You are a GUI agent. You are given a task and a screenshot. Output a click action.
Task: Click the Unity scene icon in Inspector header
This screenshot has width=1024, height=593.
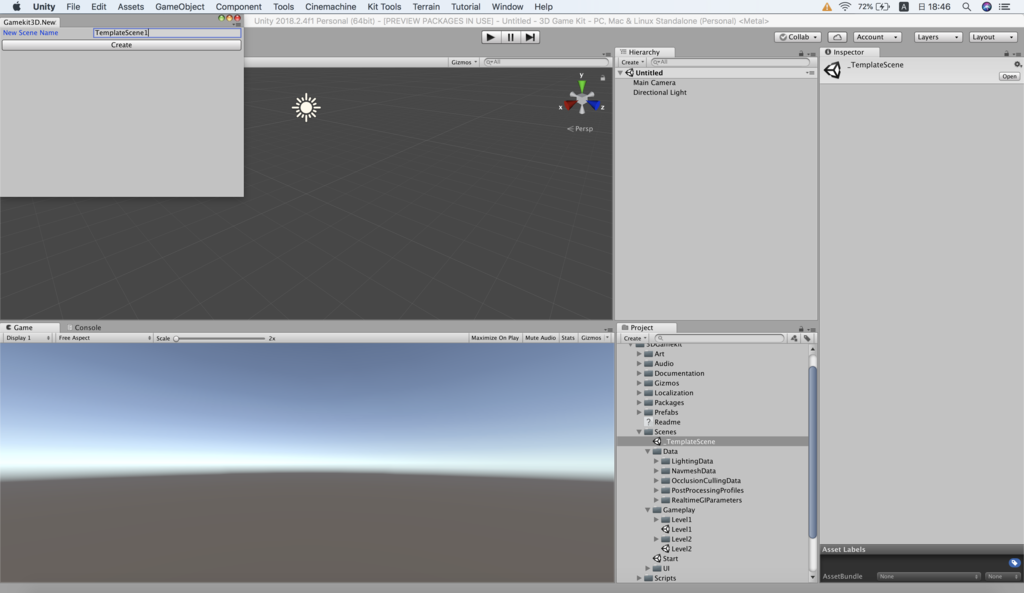832,70
